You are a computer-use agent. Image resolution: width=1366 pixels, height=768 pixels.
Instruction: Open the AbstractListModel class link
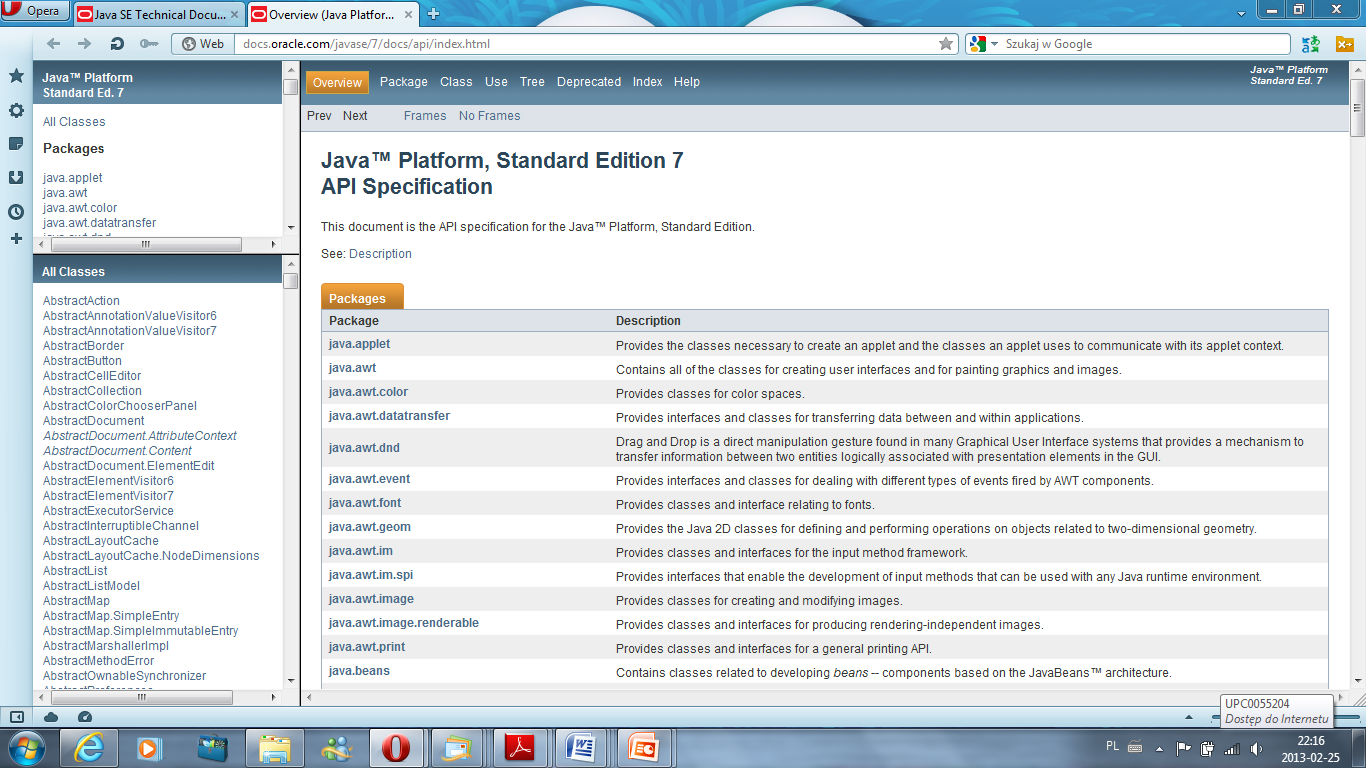91,586
